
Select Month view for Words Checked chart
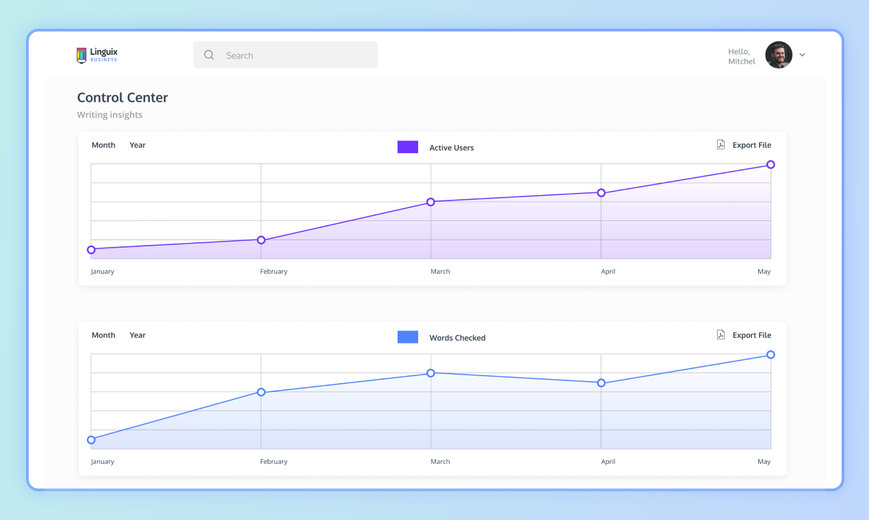pyautogui.click(x=103, y=335)
